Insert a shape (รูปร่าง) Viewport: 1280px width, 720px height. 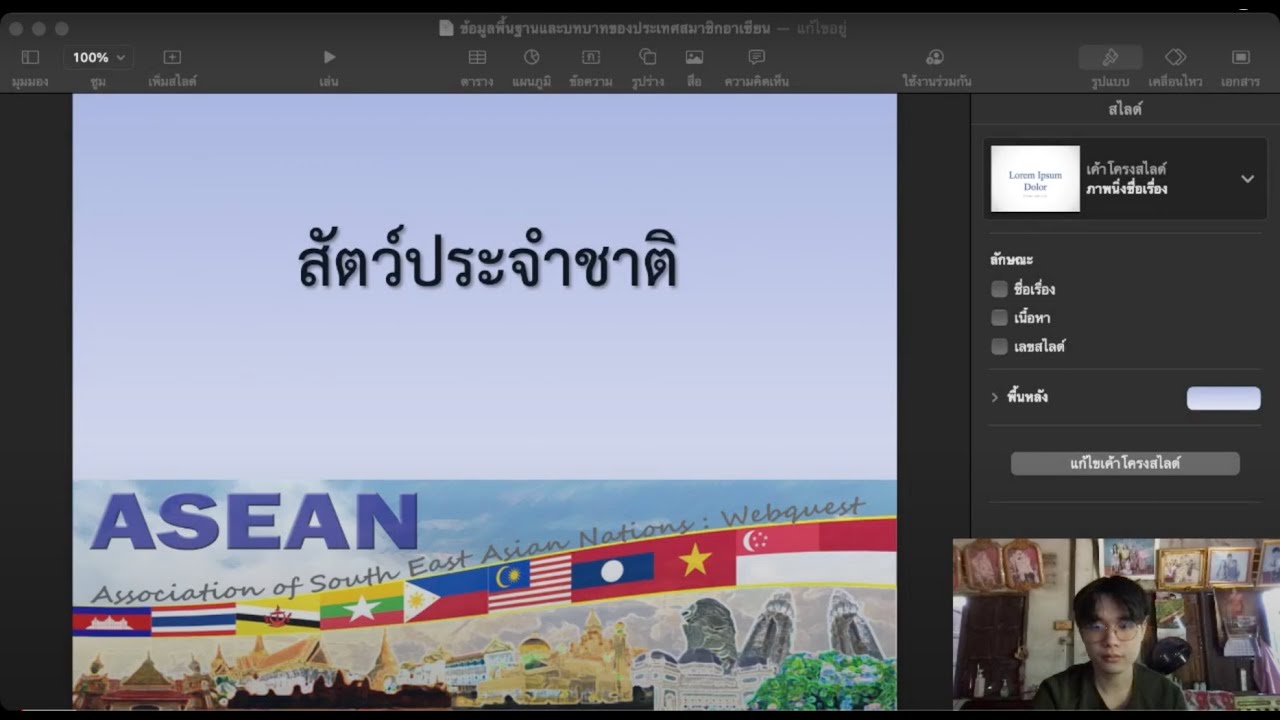point(647,58)
